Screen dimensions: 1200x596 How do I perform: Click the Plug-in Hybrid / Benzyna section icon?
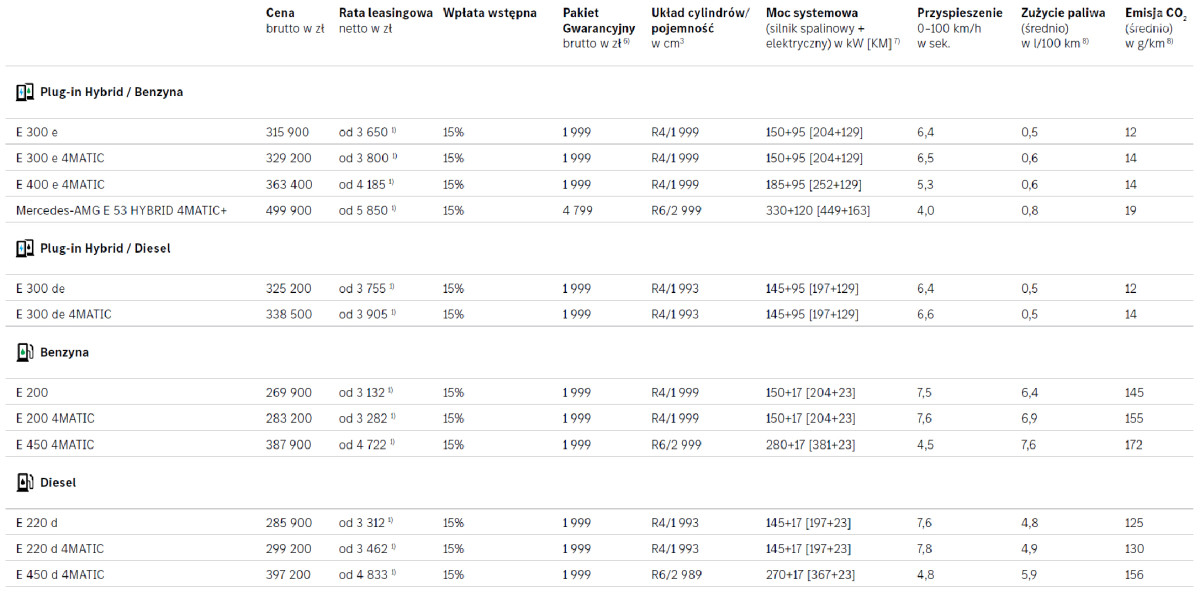[x=24, y=92]
